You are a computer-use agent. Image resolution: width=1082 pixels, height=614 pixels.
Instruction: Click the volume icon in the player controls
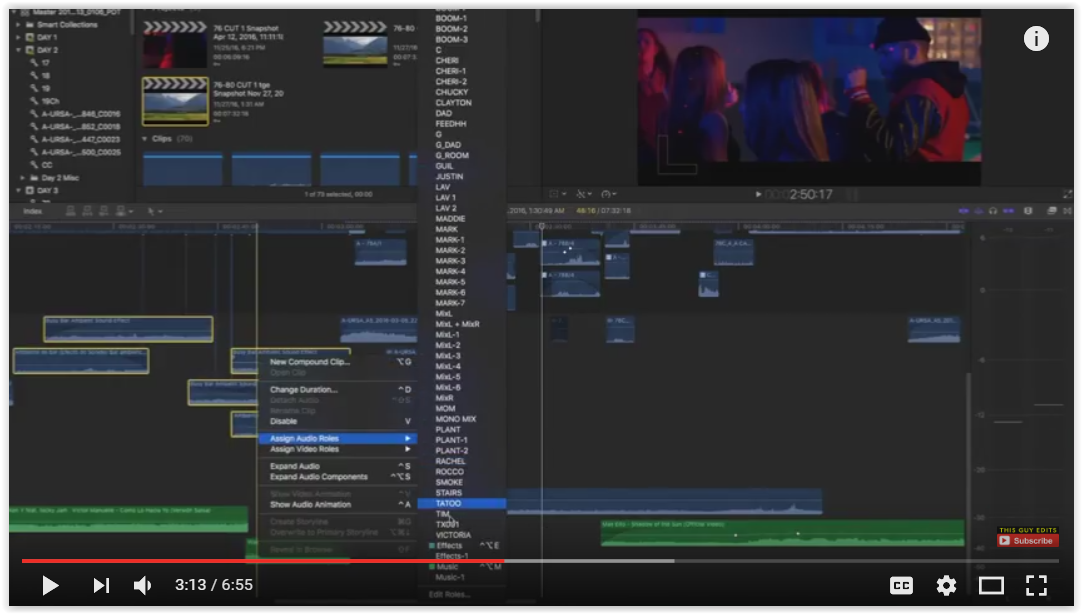tap(141, 585)
